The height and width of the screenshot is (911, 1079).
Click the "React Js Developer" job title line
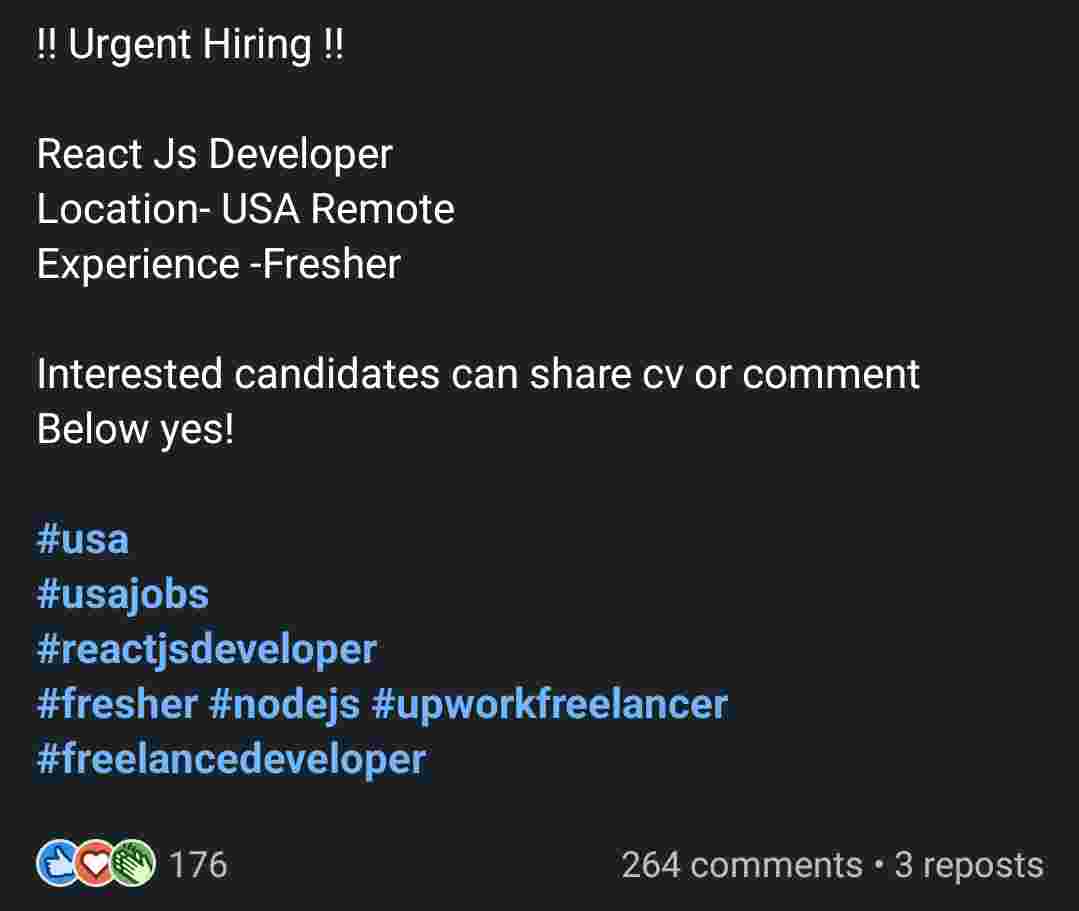[214, 154]
